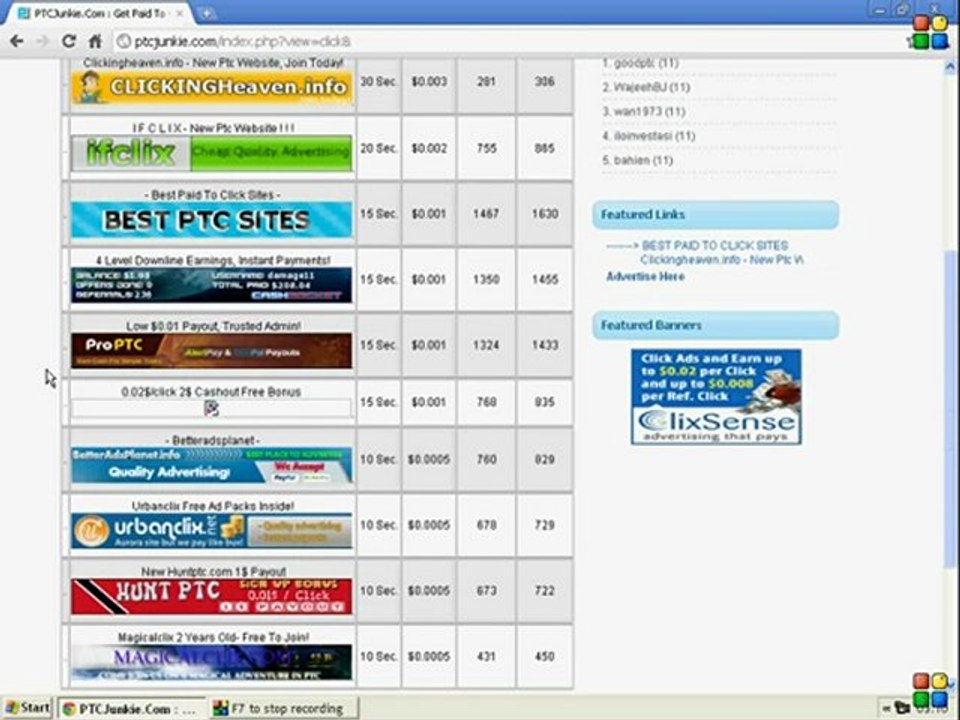The image size is (960, 720).
Task: Click '- Best Paid To Click Sites -' title
Action: pyautogui.click(x=213, y=195)
